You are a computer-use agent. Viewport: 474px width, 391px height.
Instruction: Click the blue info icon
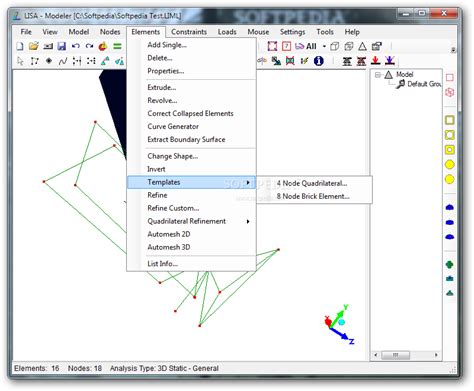(x=319, y=61)
